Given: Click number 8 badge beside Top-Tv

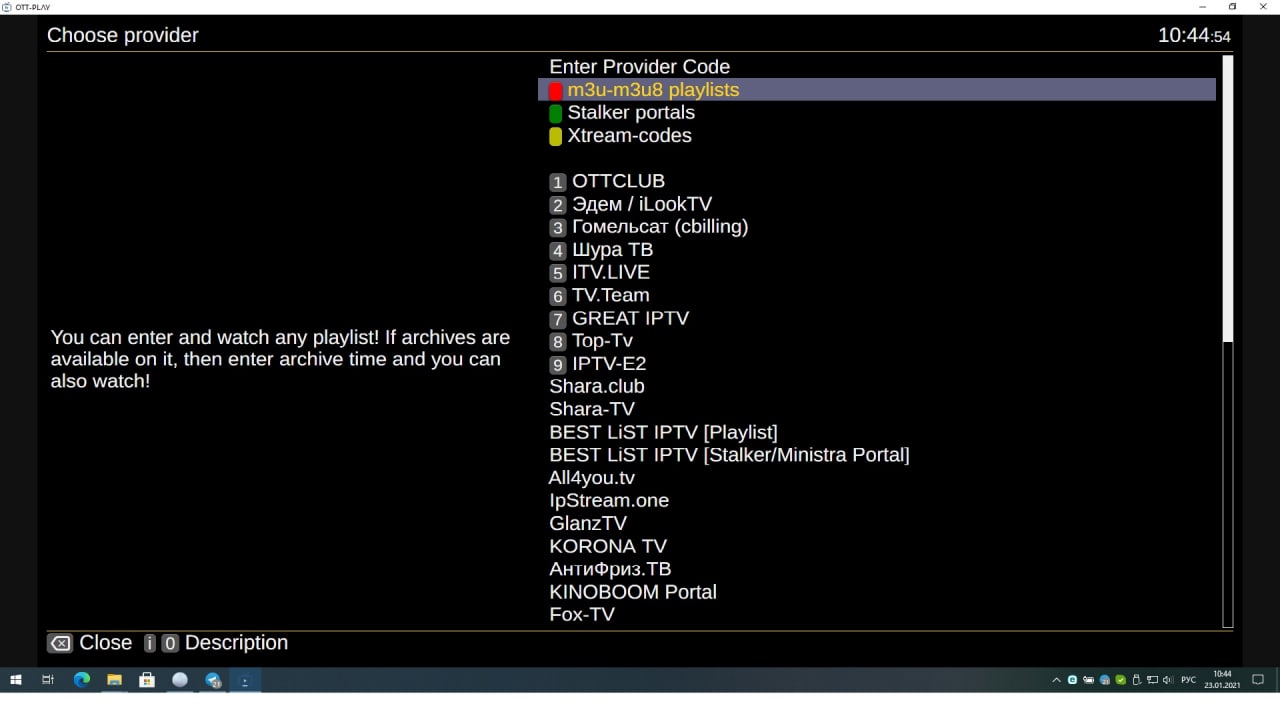Looking at the screenshot, I should 558,342.
